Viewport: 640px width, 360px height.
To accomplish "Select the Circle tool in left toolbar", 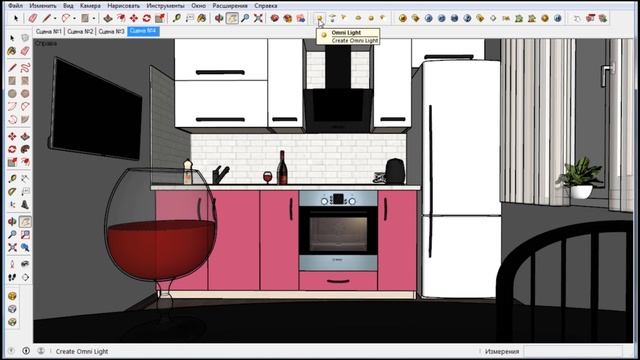I will (12, 94).
